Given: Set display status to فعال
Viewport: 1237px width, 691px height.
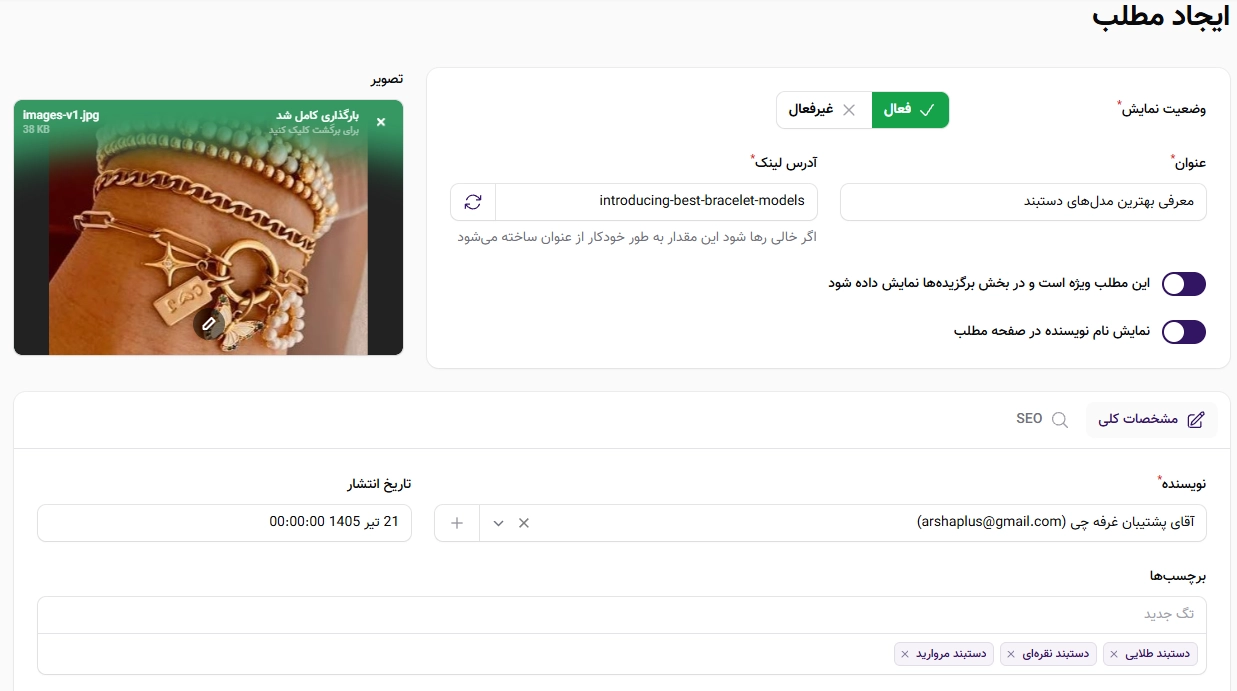Looking at the screenshot, I should coord(910,110).
